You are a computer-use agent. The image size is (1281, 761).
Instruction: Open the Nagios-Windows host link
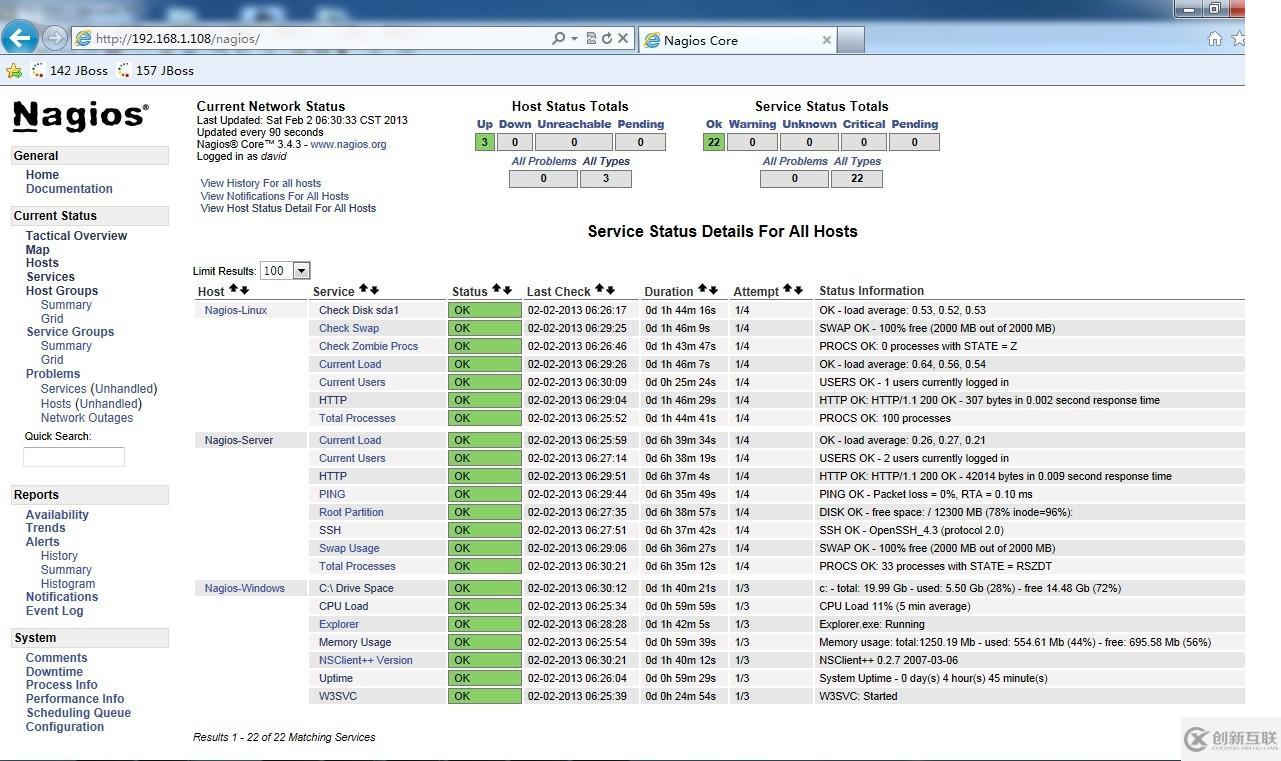coord(245,588)
